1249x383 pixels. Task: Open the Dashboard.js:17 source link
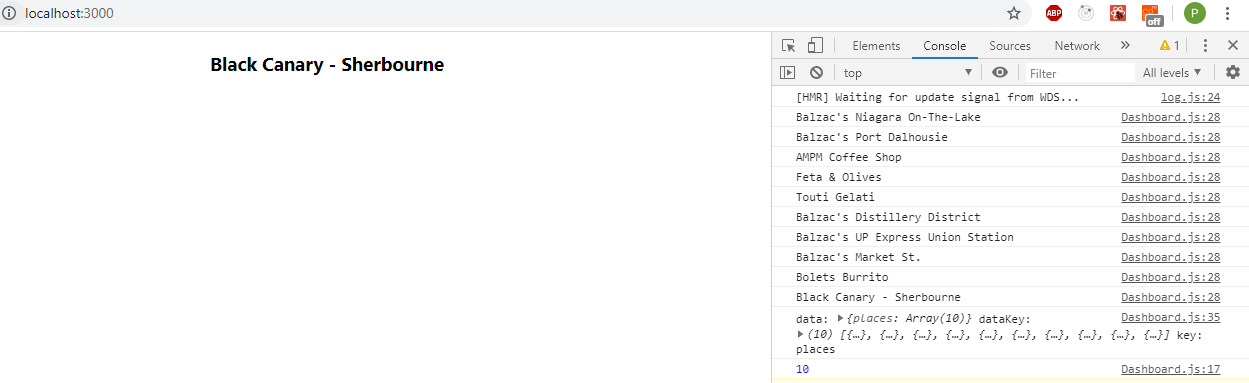click(x=1170, y=369)
